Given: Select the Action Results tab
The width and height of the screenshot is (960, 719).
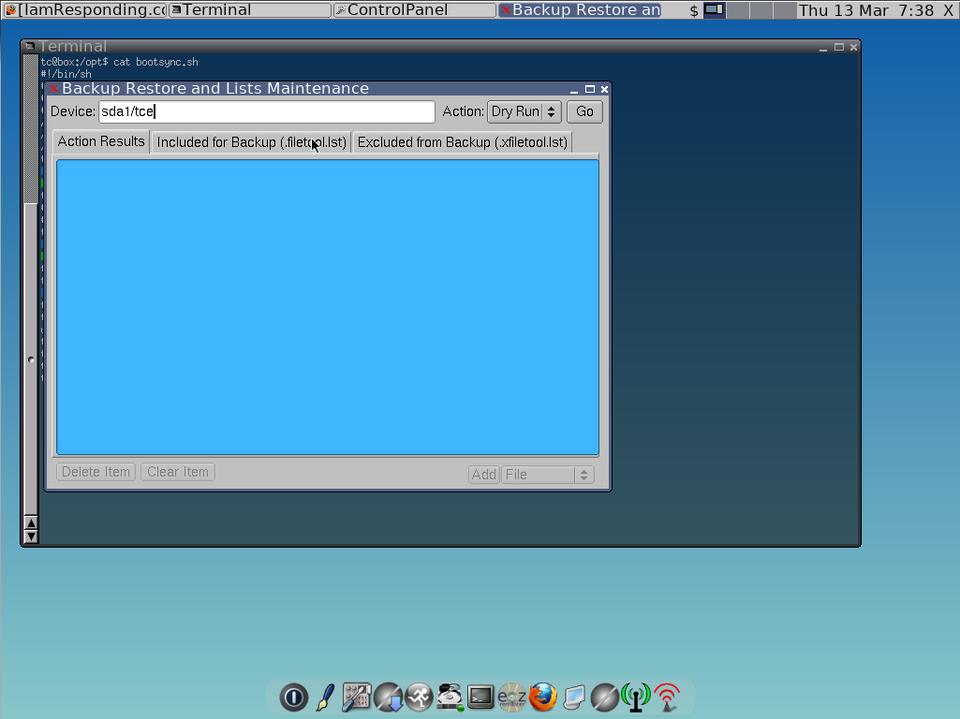Looking at the screenshot, I should pyautogui.click(x=101, y=142).
